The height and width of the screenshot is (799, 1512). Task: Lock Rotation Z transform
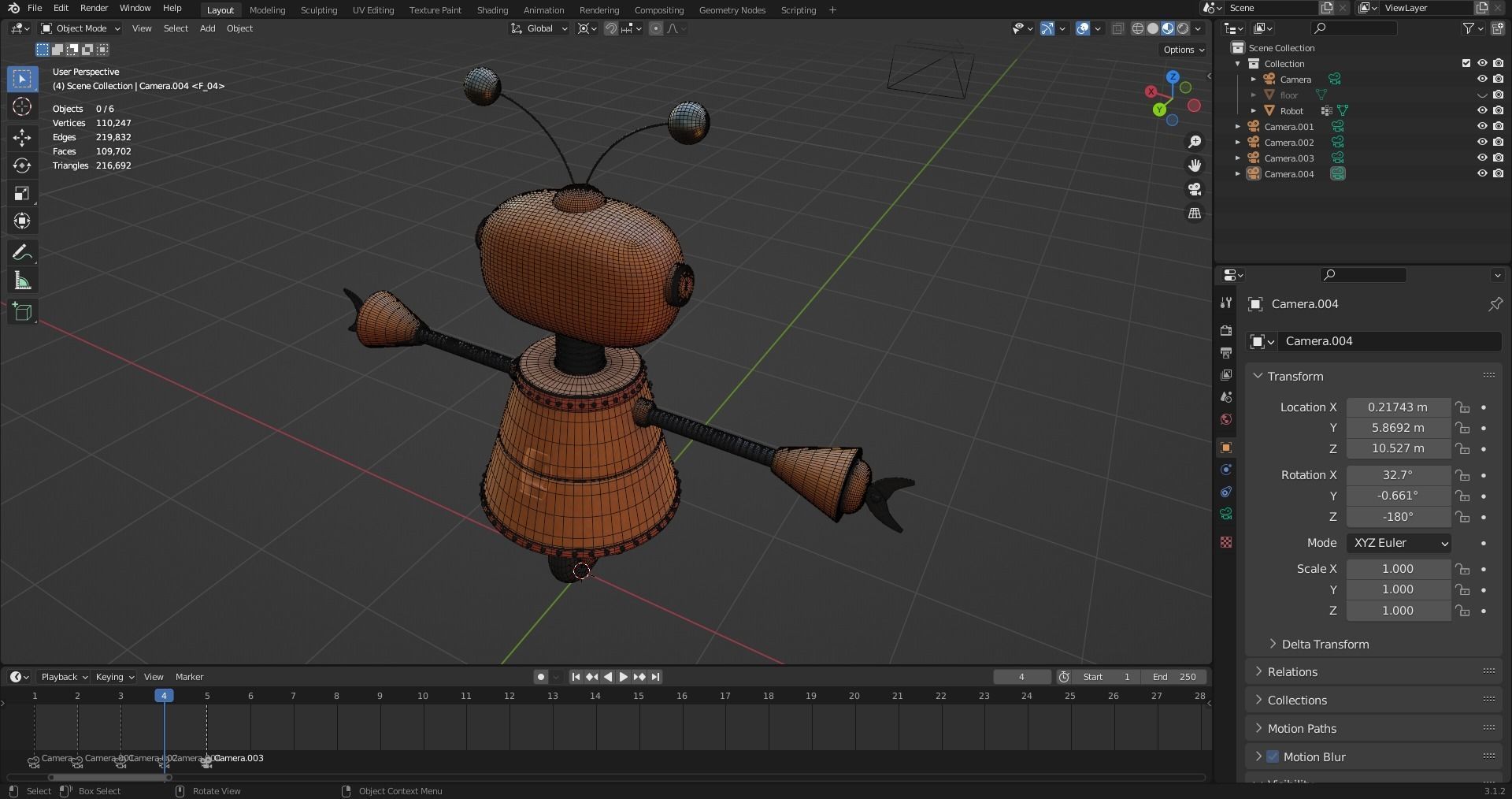(1462, 517)
